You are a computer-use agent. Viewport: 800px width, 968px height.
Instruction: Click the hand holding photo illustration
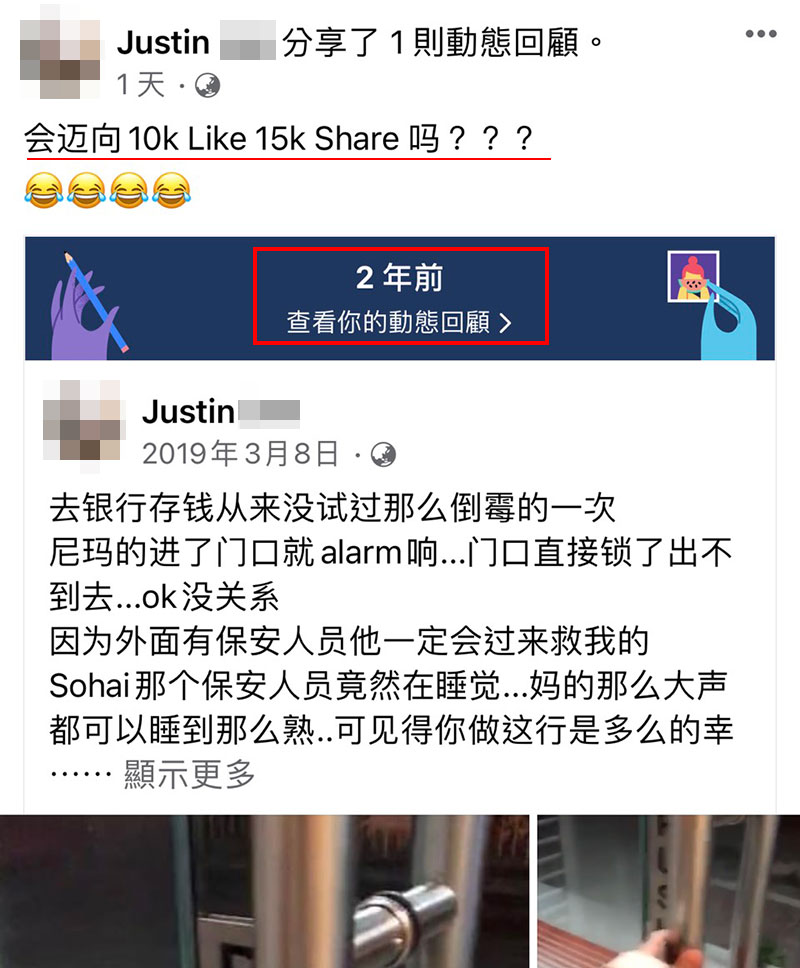click(x=712, y=305)
